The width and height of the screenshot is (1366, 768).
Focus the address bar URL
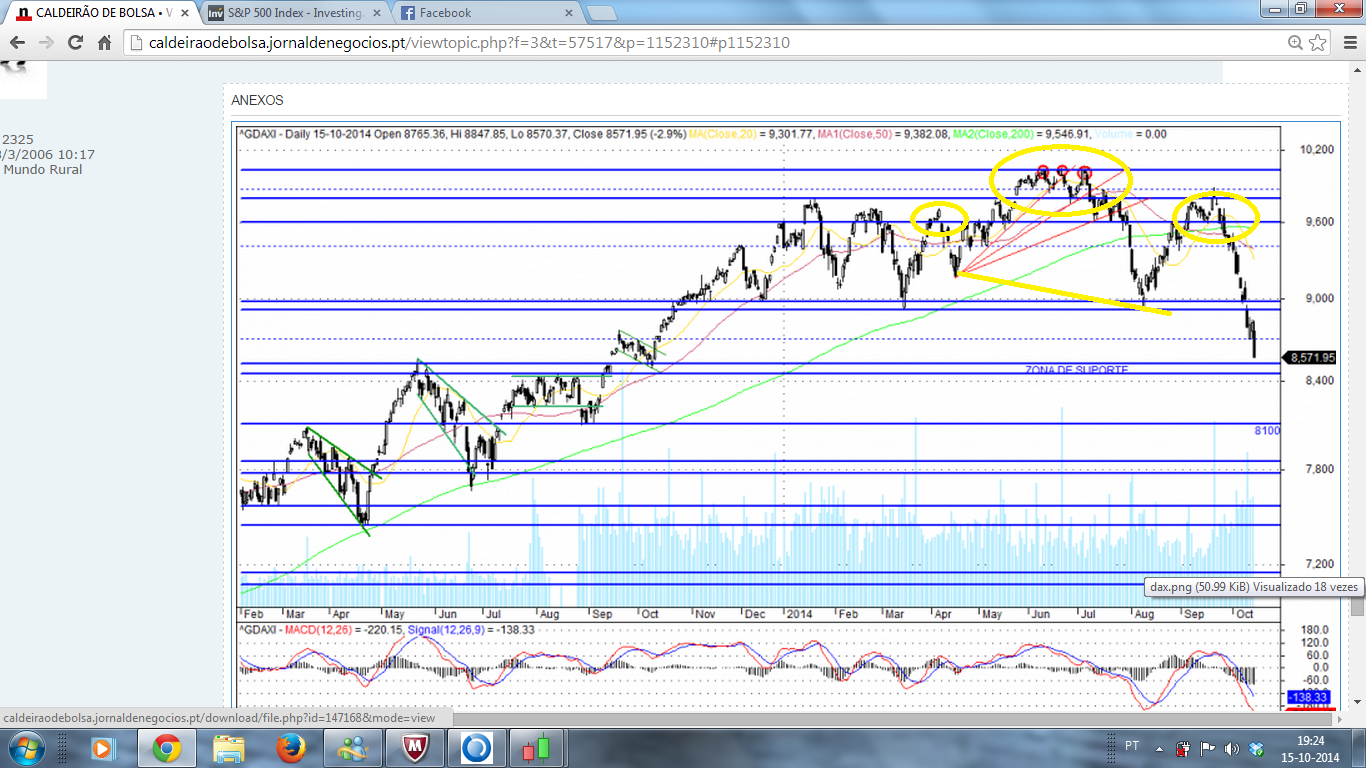(700, 43)
